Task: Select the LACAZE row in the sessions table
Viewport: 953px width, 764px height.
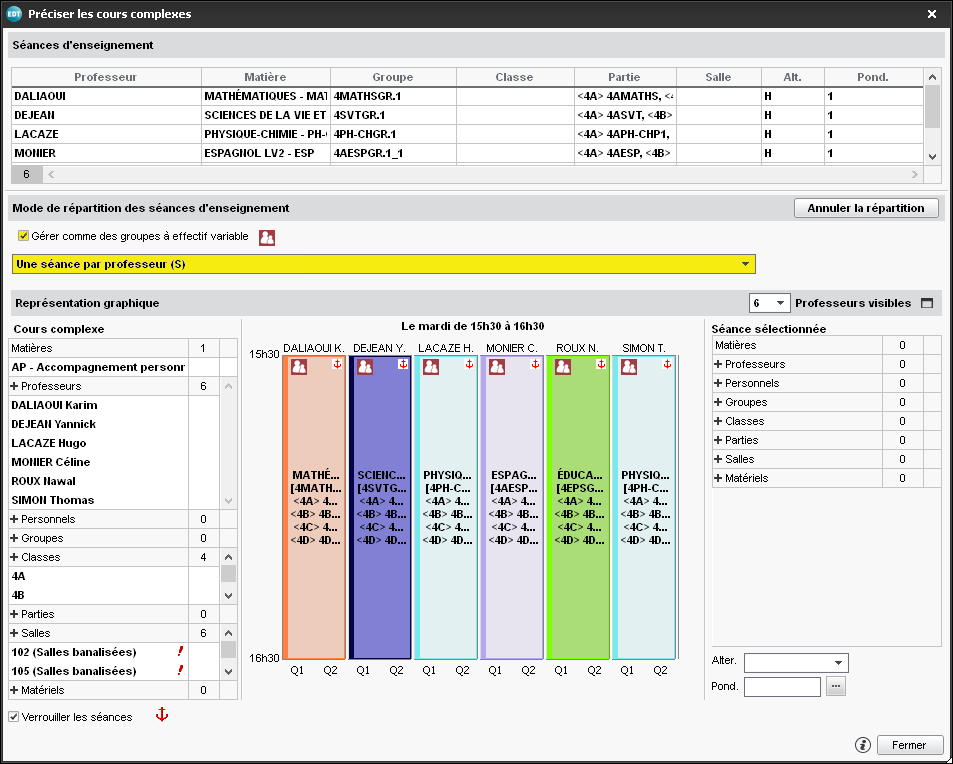Action: (467, 134)
